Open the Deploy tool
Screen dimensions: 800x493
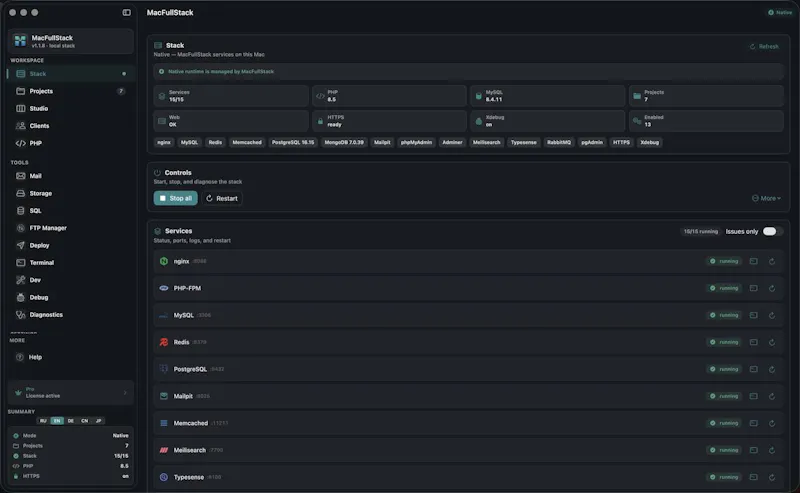coord(70,245)
